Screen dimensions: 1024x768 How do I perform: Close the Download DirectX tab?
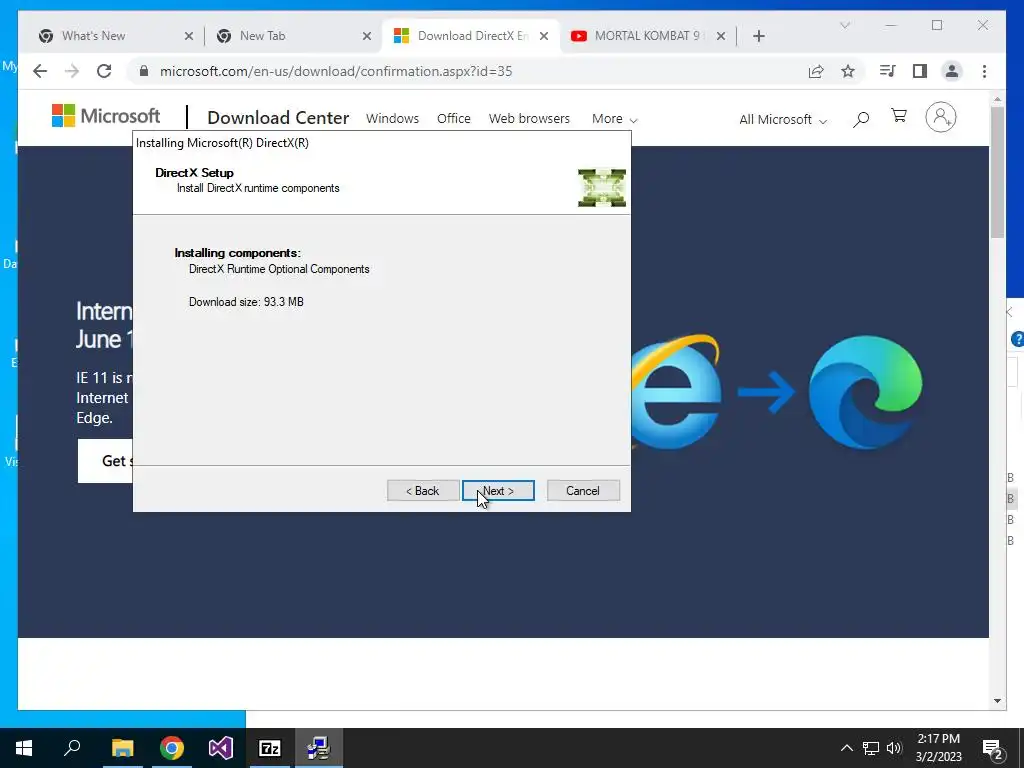coord(544,36)
